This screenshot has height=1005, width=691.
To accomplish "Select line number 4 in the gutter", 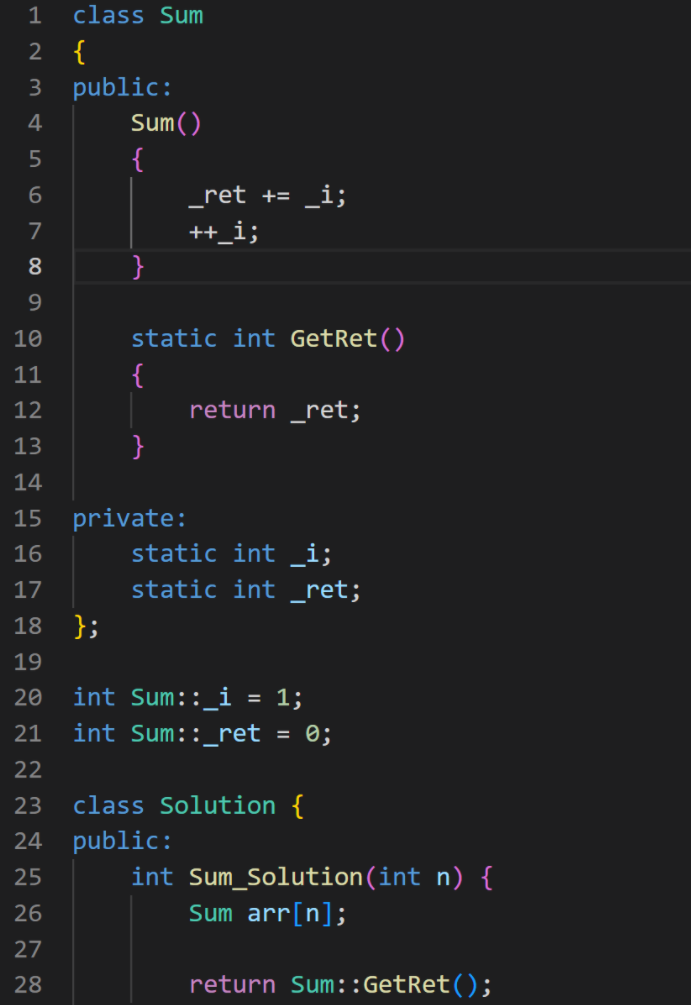I will [35, 123].
